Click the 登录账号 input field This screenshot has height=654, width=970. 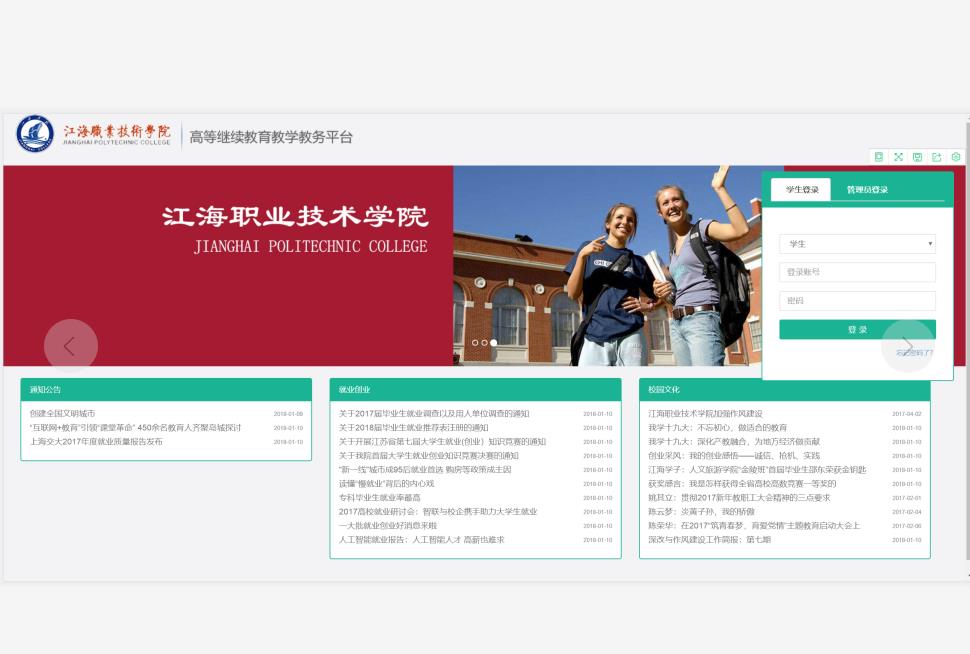tap(857, 272)
